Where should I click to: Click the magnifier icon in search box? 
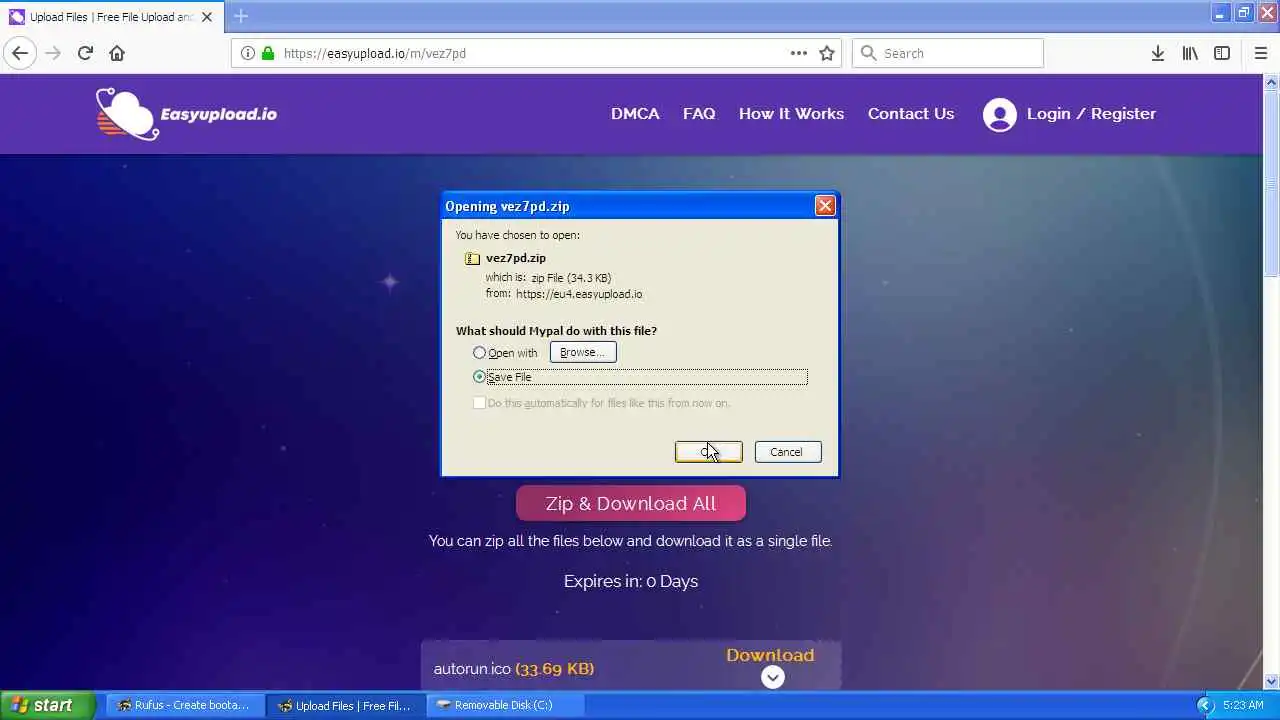pos(868,53)
